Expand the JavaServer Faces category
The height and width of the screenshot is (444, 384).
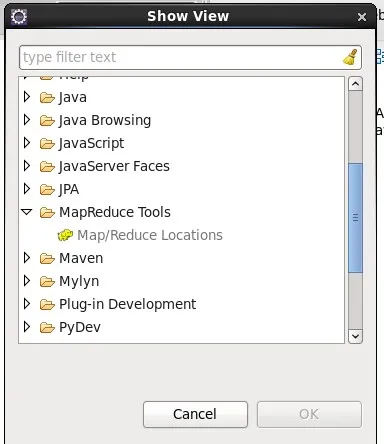(27, 166)
